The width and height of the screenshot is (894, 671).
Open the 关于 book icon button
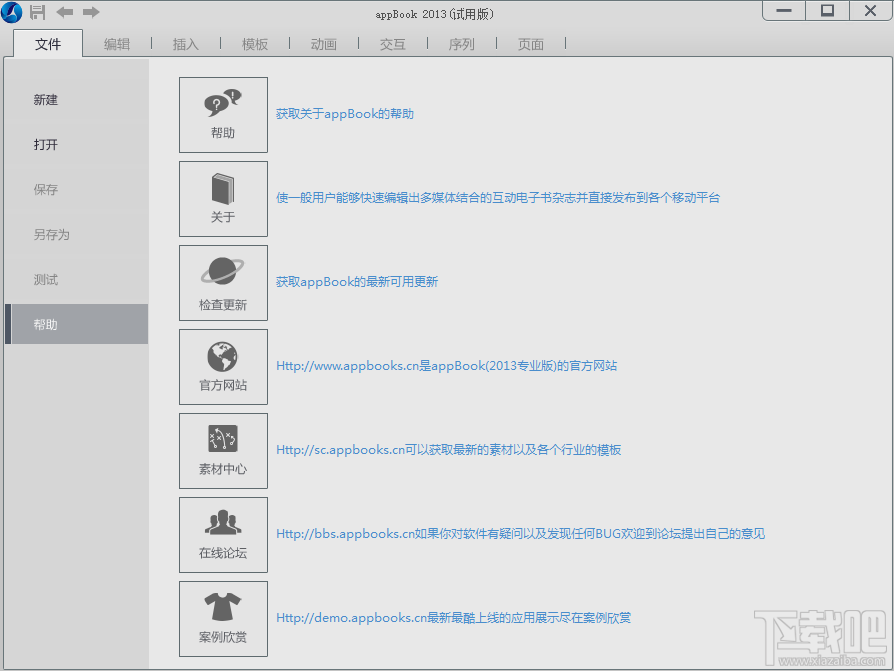click(x=223, y=198)
